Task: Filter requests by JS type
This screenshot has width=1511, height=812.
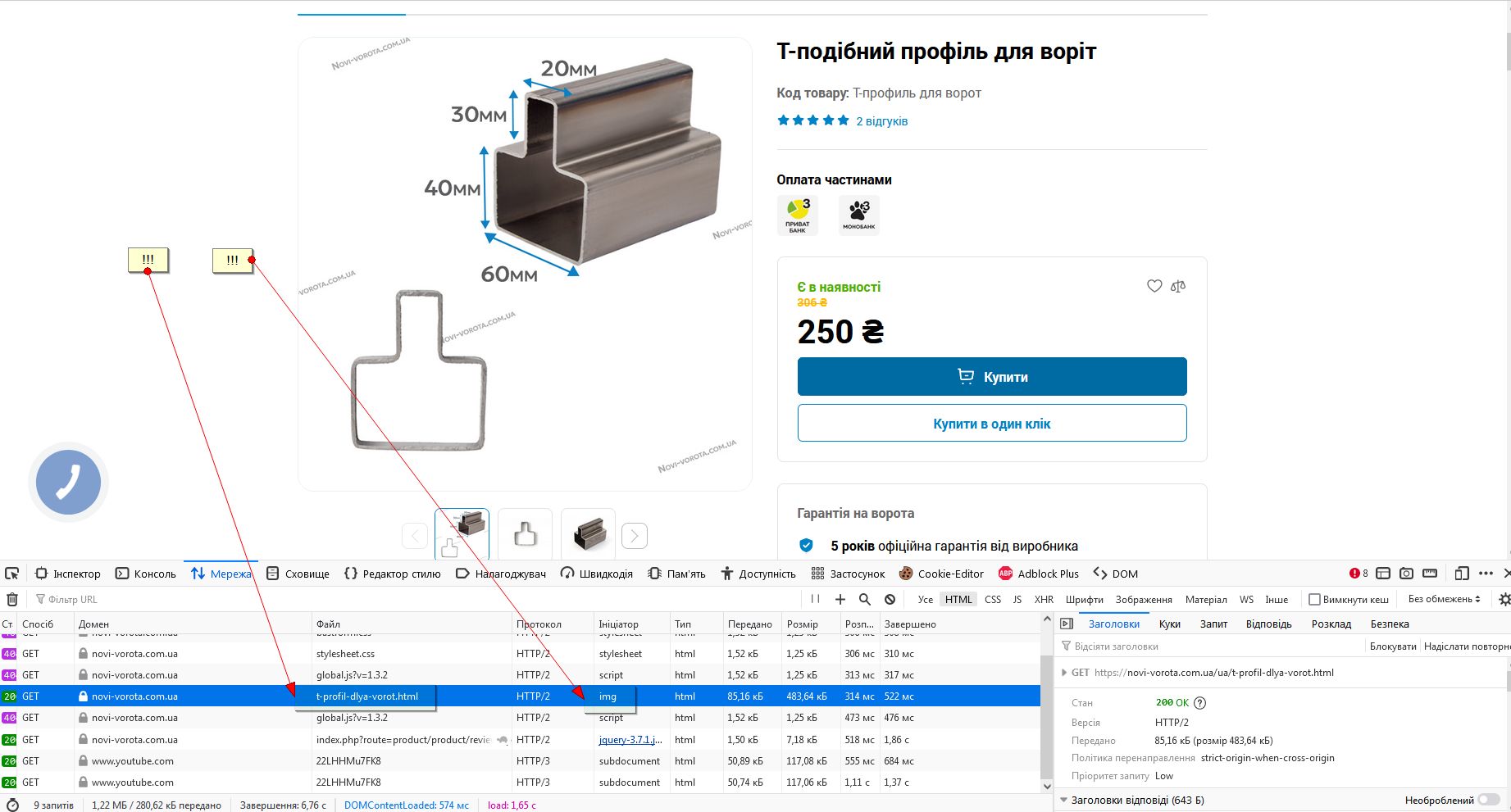Action: (1017, 600)
